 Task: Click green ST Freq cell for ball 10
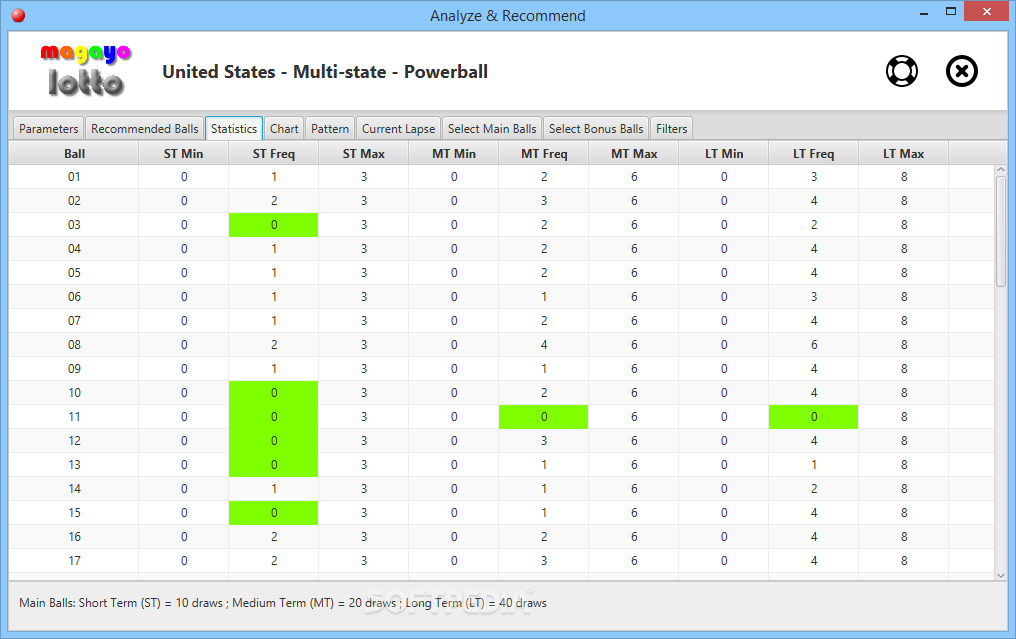tap(273, 393)
